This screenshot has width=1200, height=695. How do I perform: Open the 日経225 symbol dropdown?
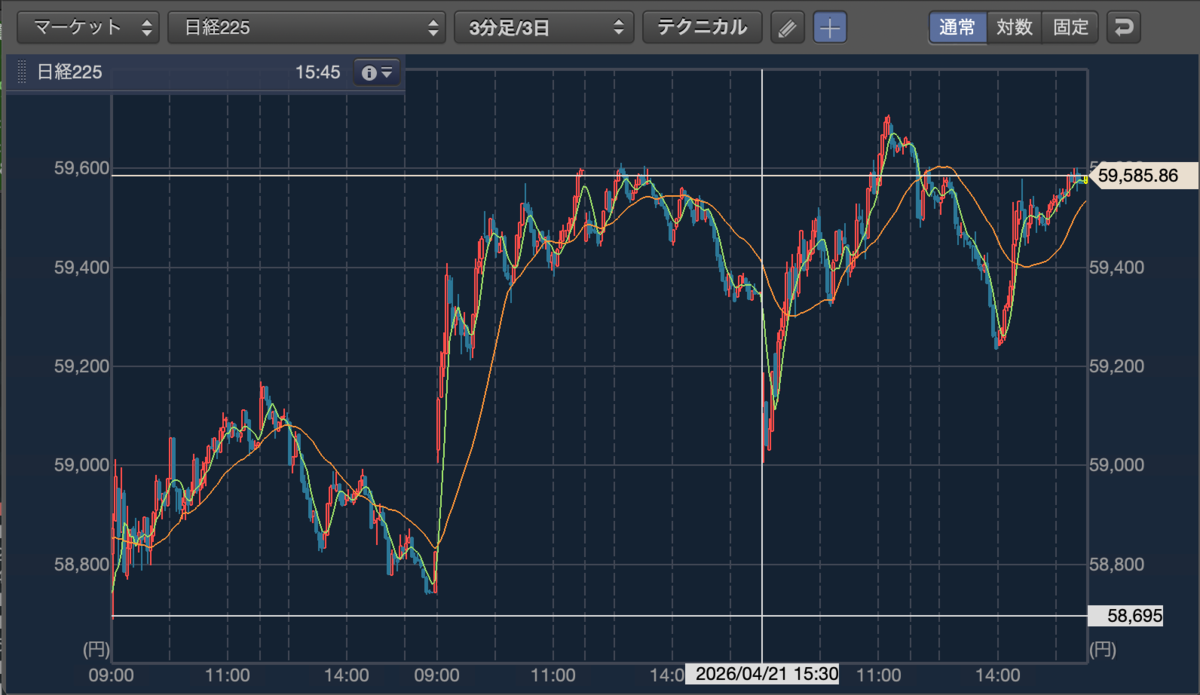(x=306, y=27)
